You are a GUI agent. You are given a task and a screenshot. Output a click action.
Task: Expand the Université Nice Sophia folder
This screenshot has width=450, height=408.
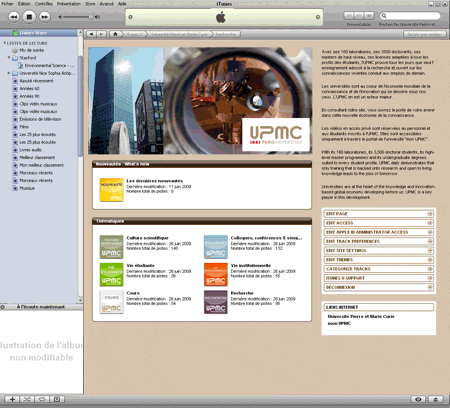9,73
